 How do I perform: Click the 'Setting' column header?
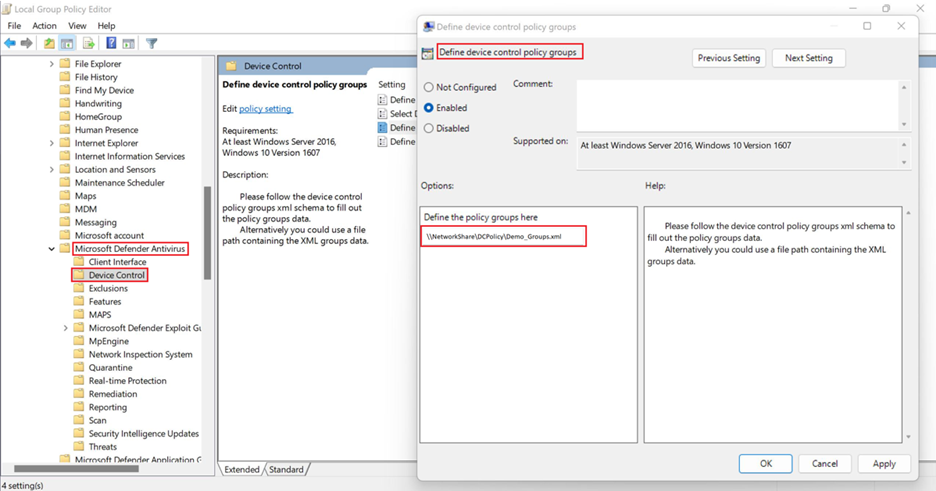(392, 85)
